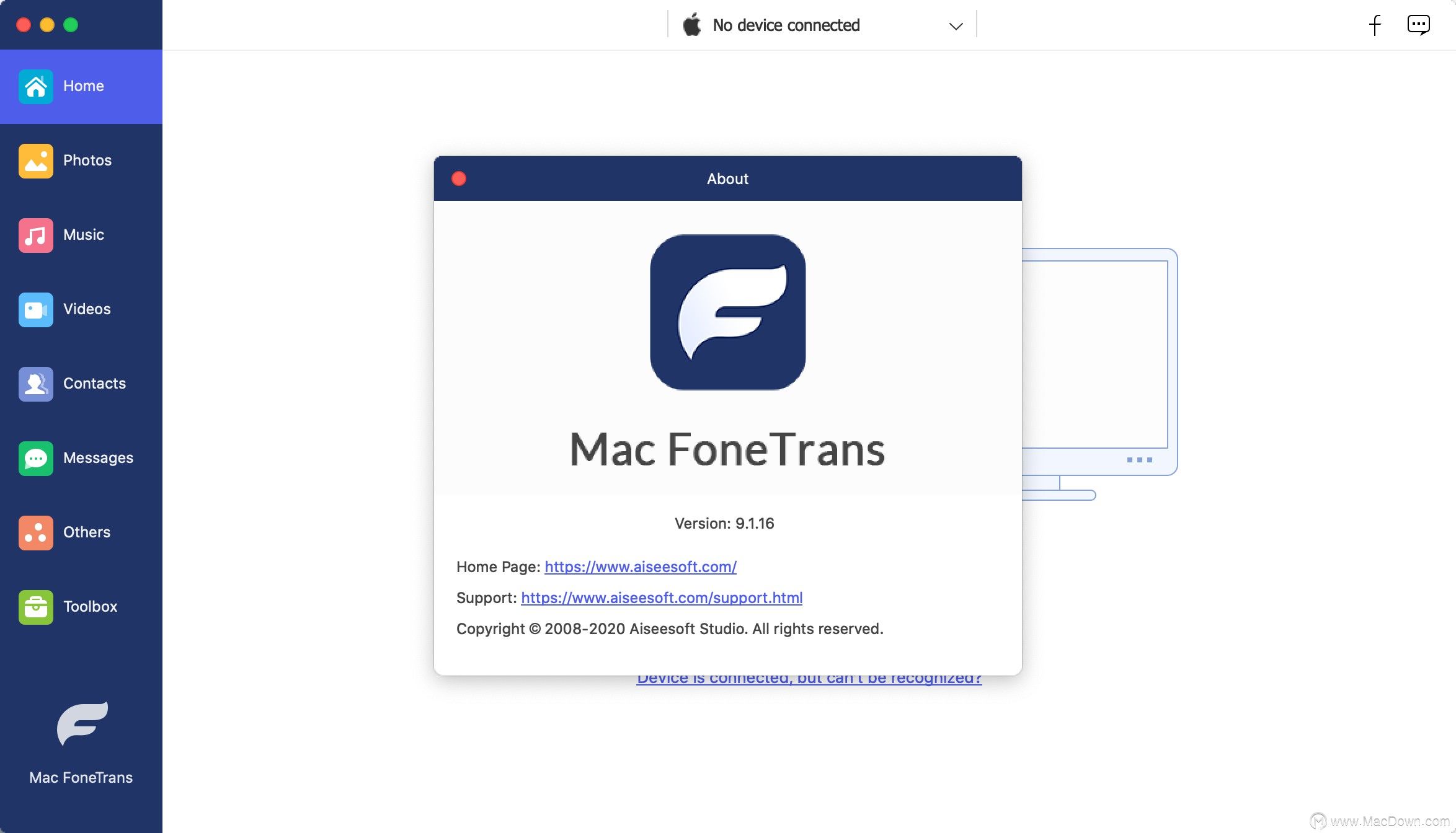Click the copyright 2008-2020 Aiseesoft Studio text
This screenshot has height=833, width=1456.
pyautogui.click(x=670, y=629)
